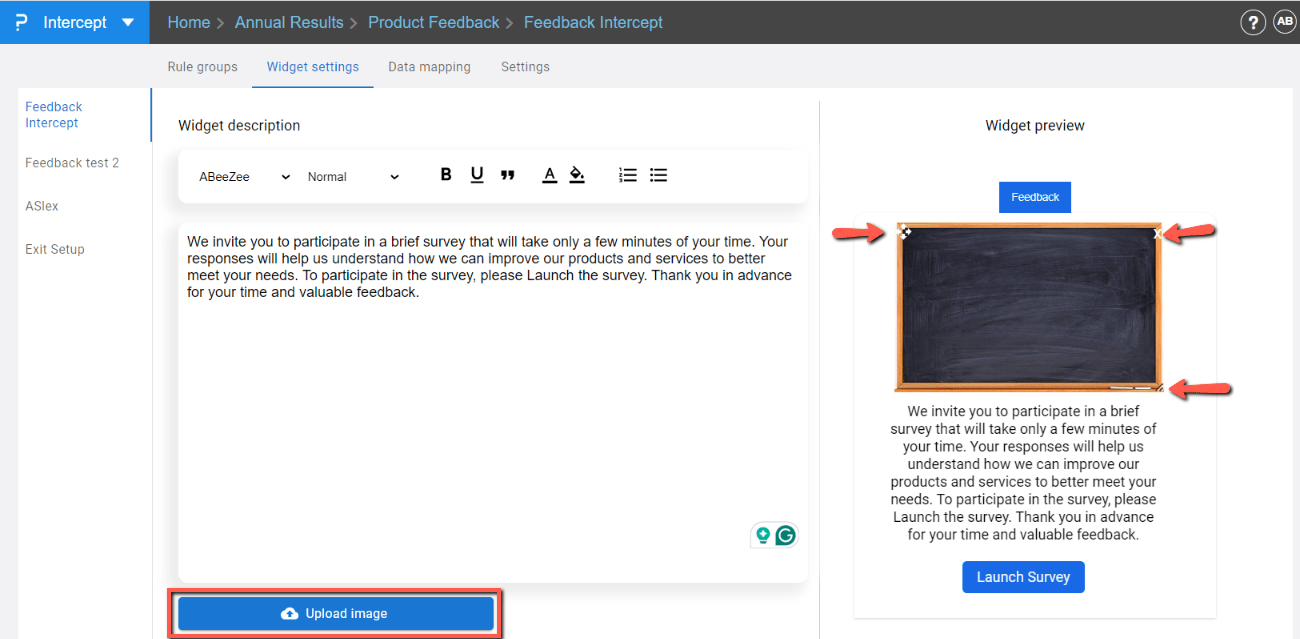Insert a blockquote in the description
1300x639 pixels.
click(x=508, y=174)
